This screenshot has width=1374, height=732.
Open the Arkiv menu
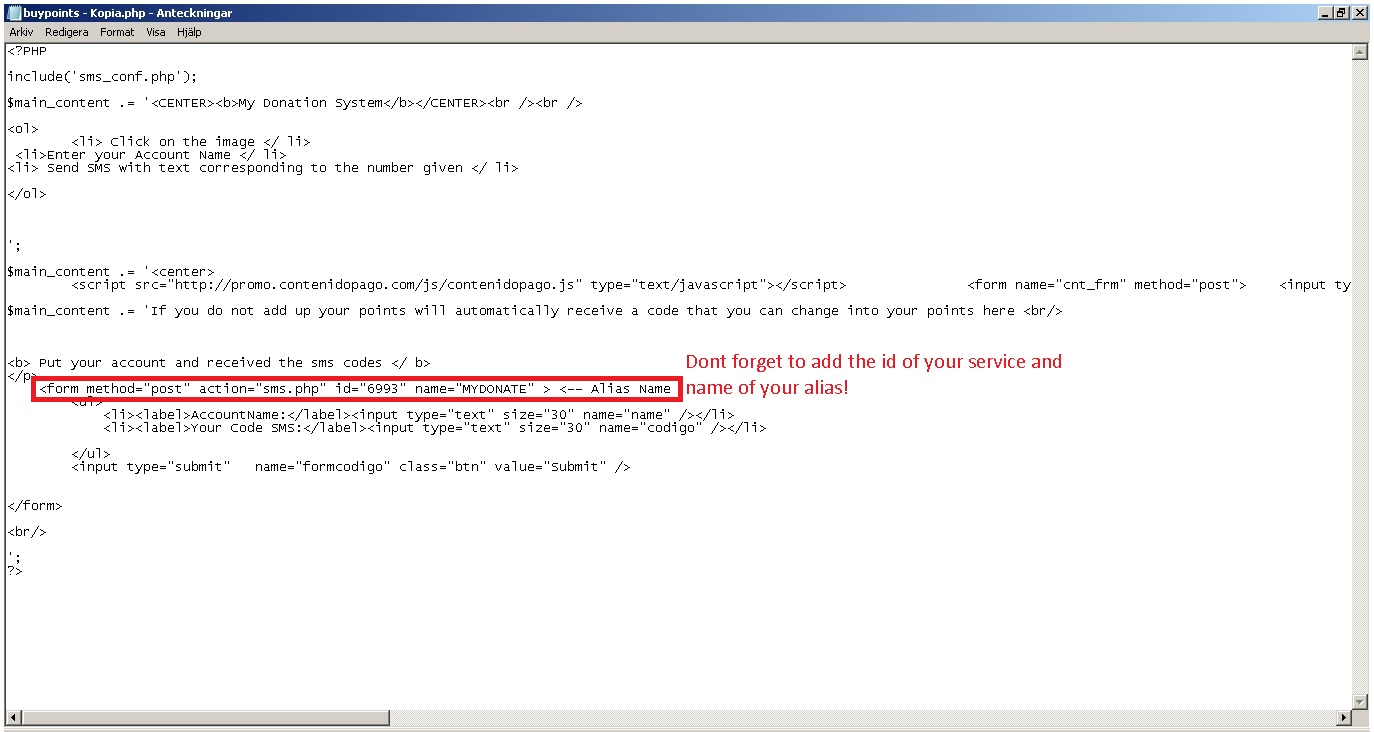(21, 32)
